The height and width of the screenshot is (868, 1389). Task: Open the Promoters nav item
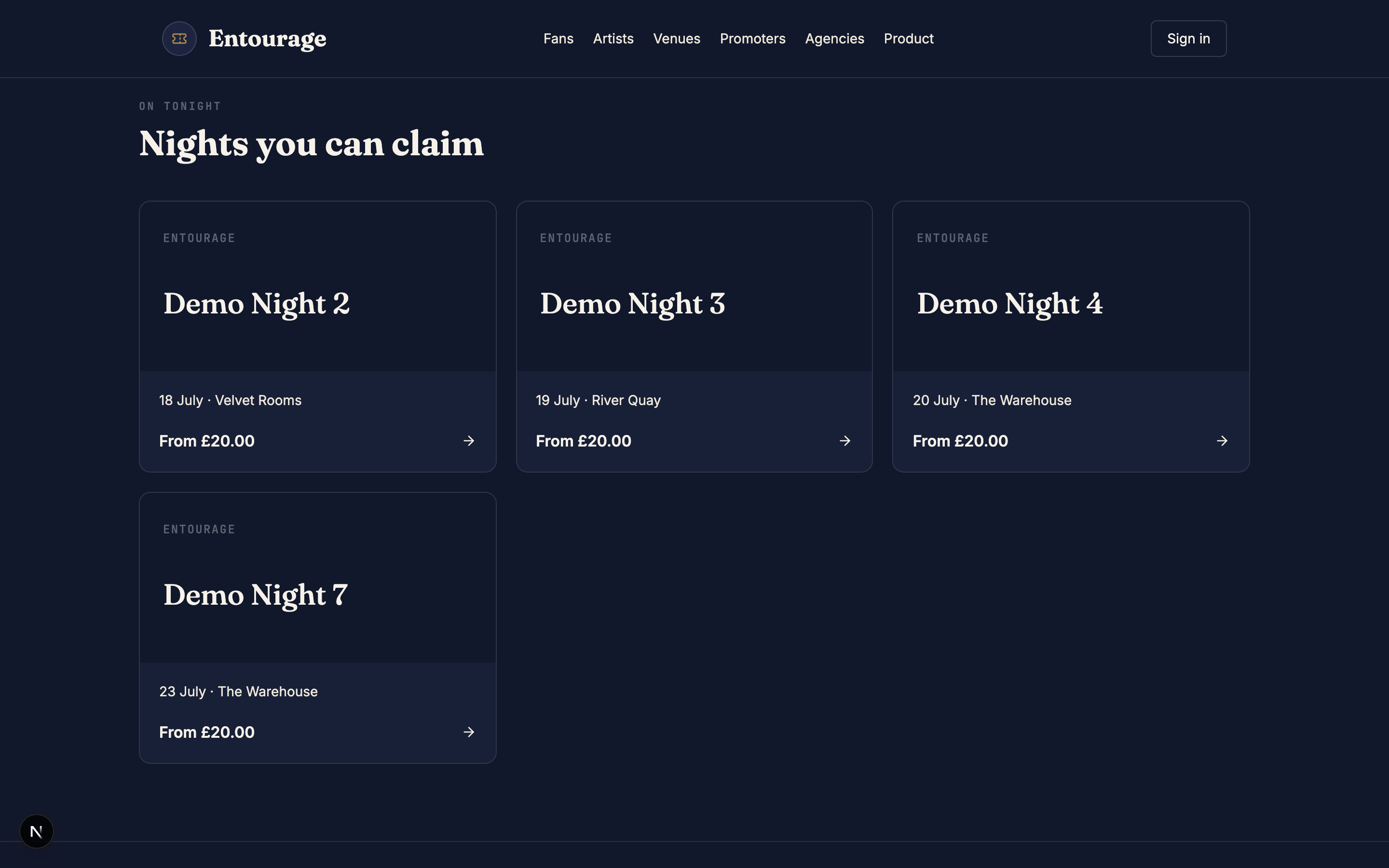[x=752, y=39]
